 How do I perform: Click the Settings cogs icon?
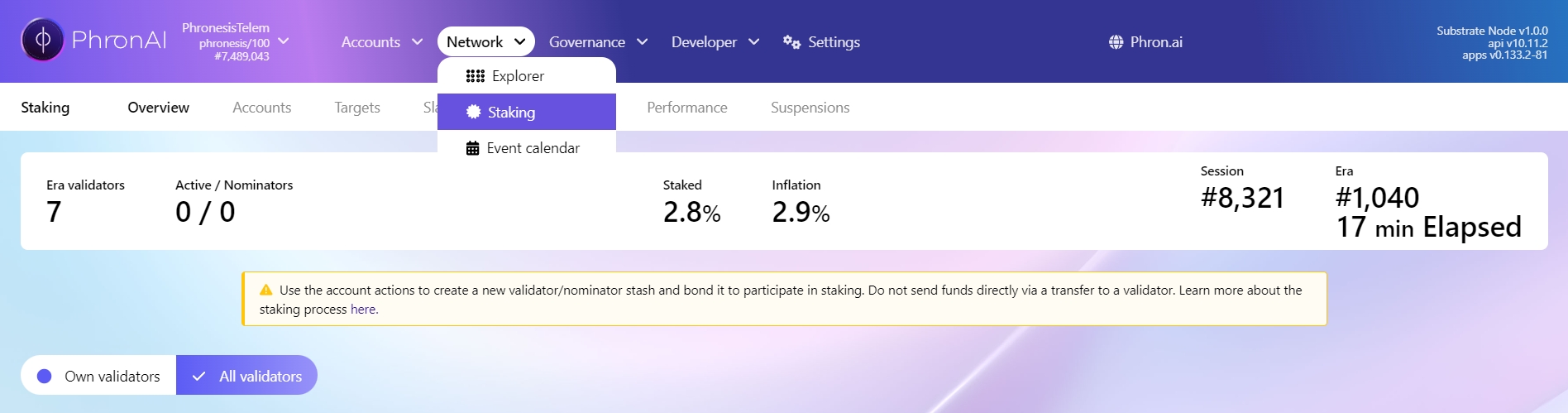(791, 42)
